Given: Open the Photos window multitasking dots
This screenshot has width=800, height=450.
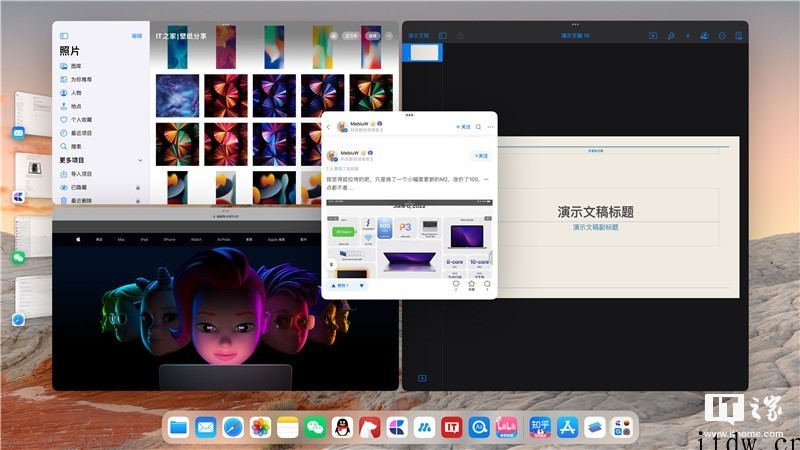Looking at the screenshot, I should [226, 24].
